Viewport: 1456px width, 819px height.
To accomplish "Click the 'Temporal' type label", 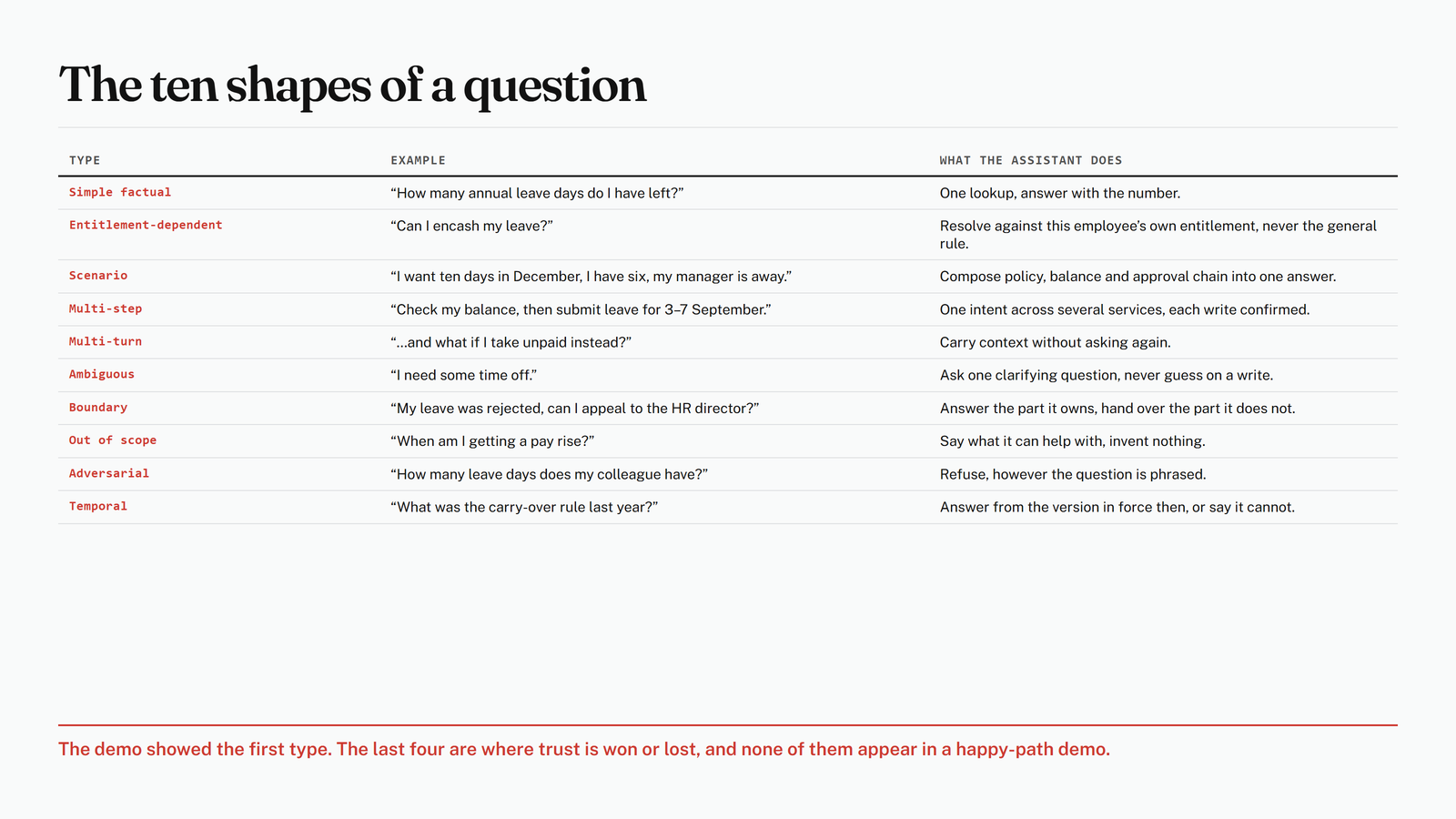I will point(98,506).
